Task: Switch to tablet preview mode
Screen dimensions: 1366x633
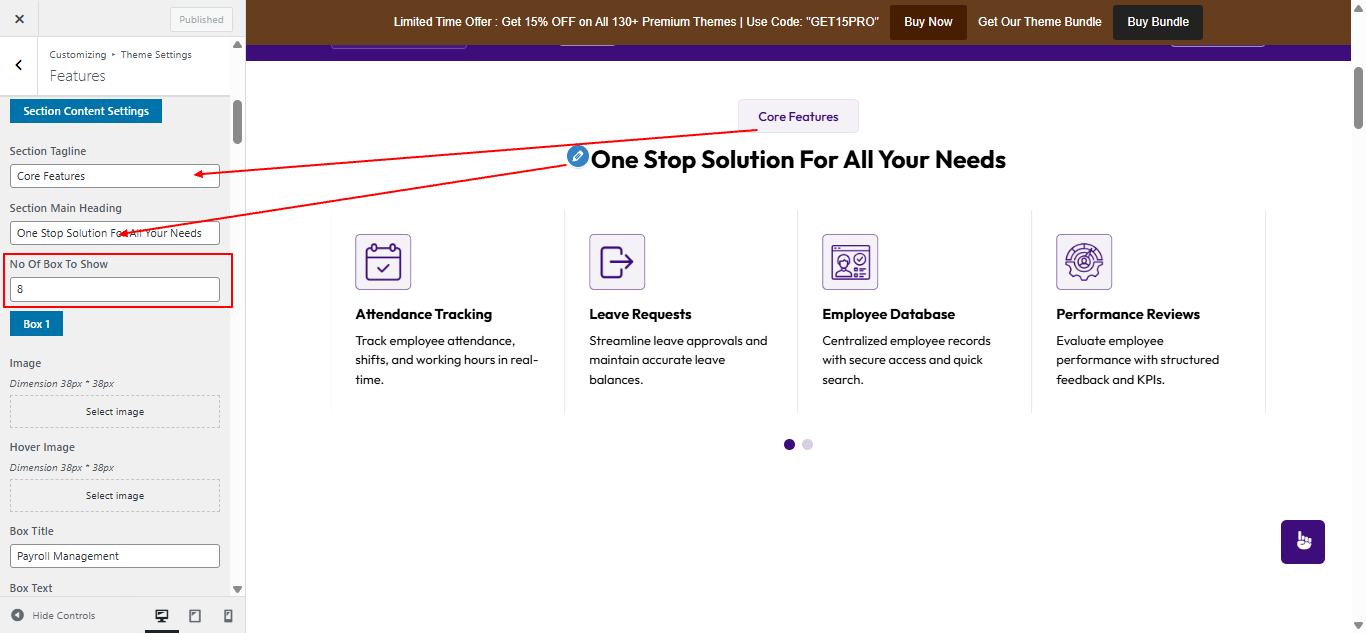Action: tap(195, 616)
